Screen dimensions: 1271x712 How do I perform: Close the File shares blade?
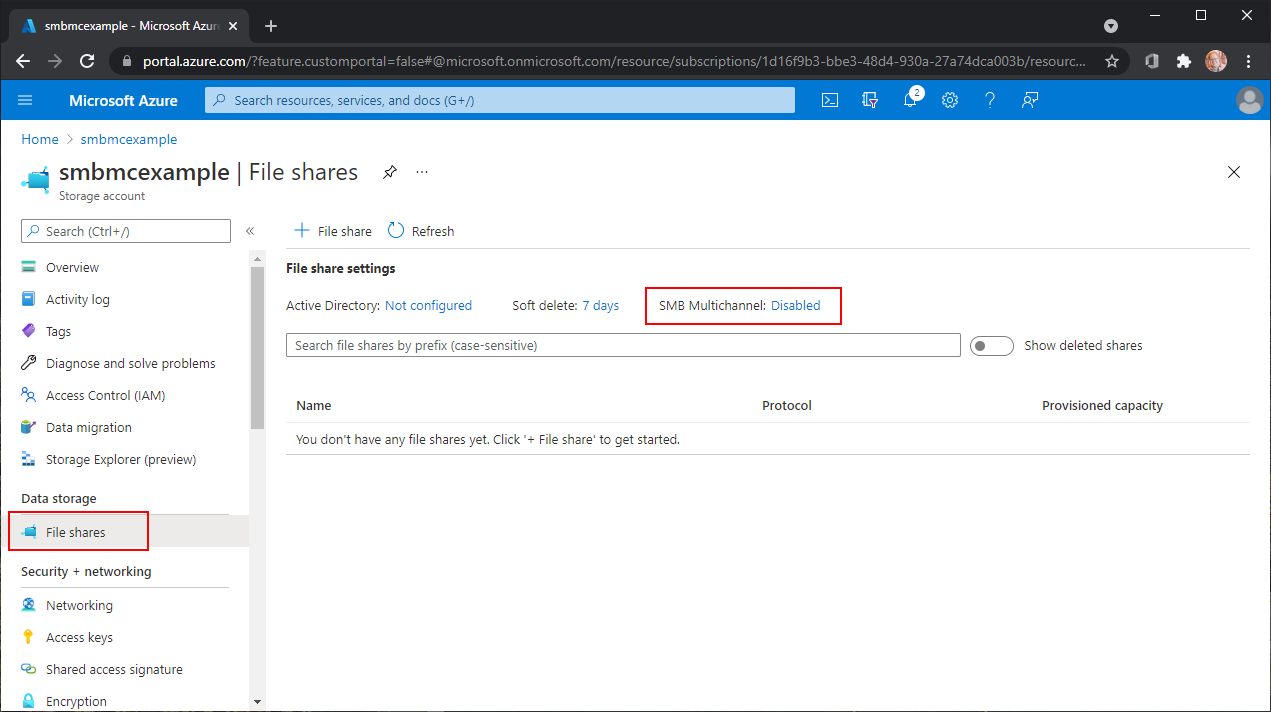tap(1234, 172)
